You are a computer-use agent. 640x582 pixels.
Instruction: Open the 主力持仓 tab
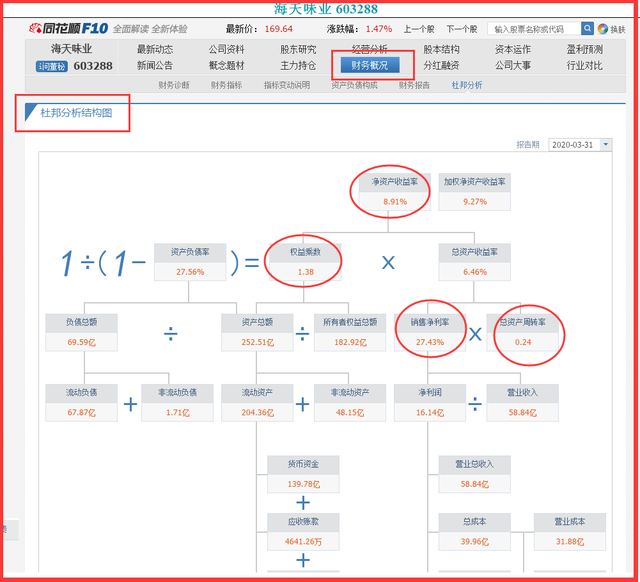pos(298,65)
